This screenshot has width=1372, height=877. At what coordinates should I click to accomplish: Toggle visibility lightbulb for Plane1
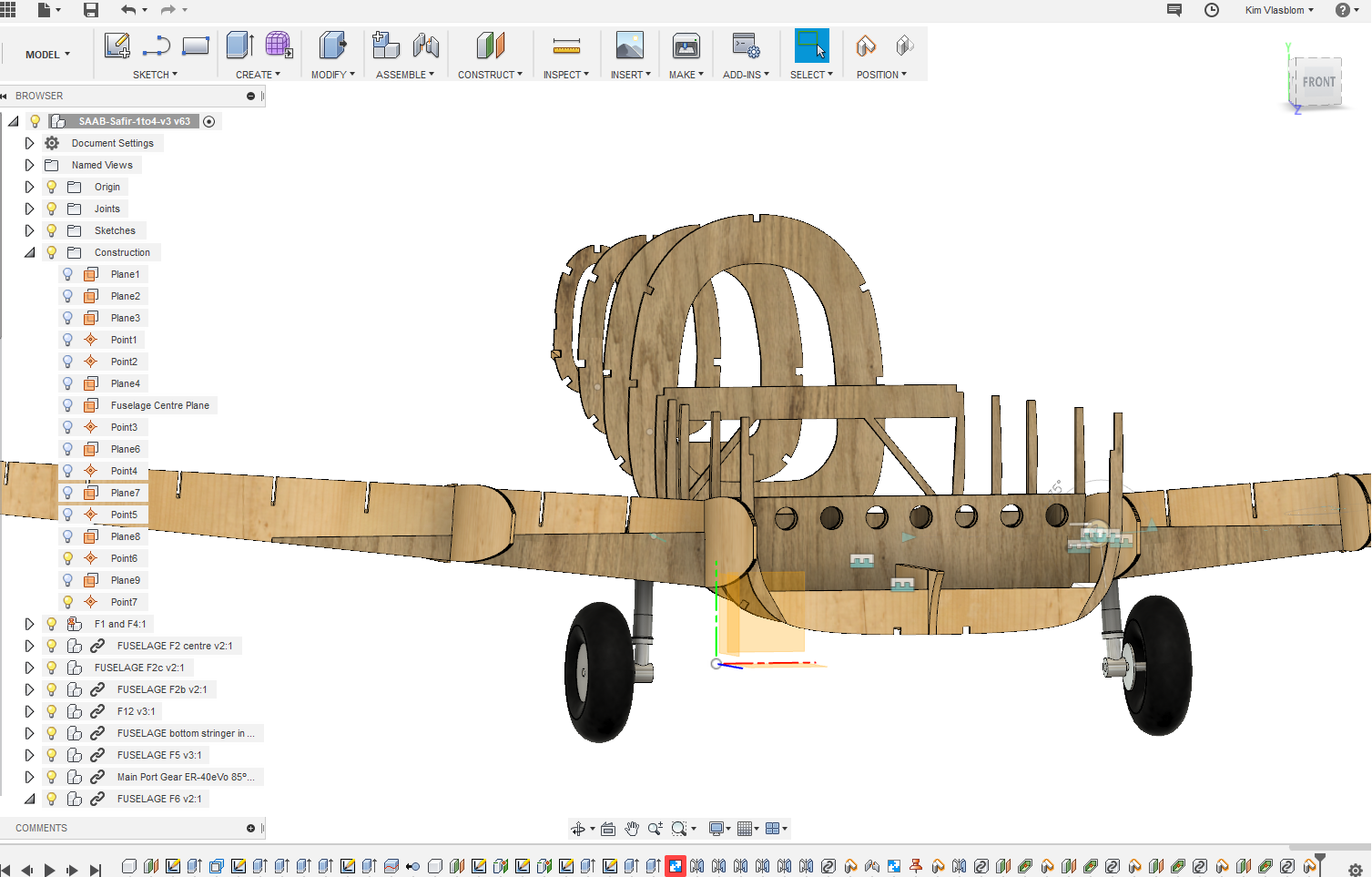click(67, 274)
